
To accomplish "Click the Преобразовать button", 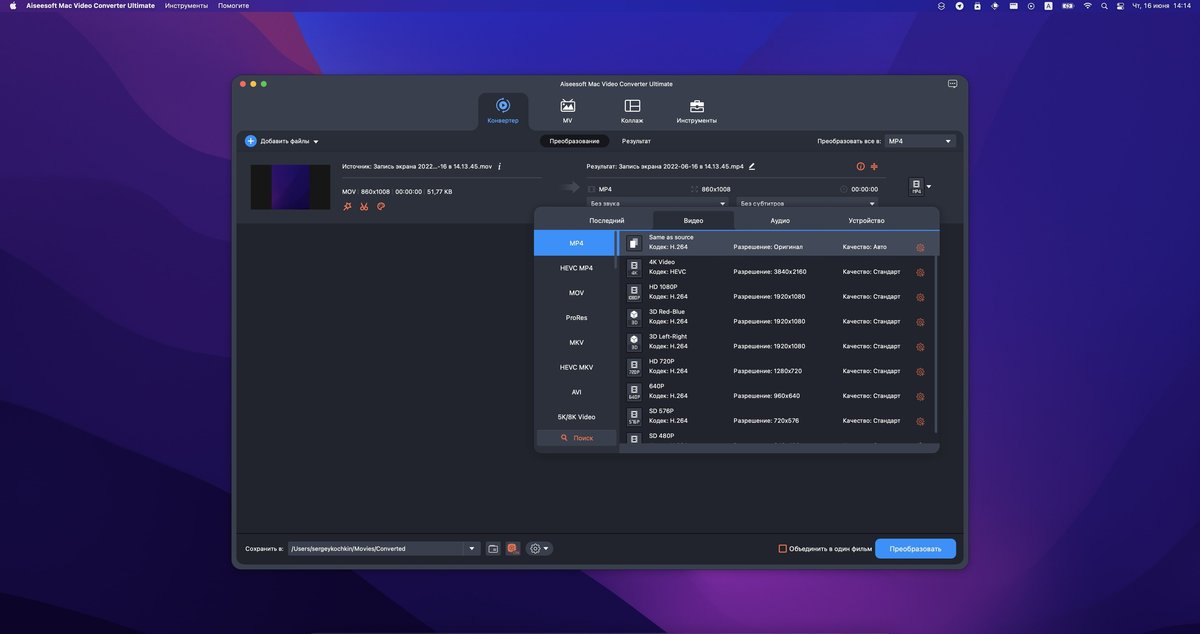I will (x=915, y=548).
